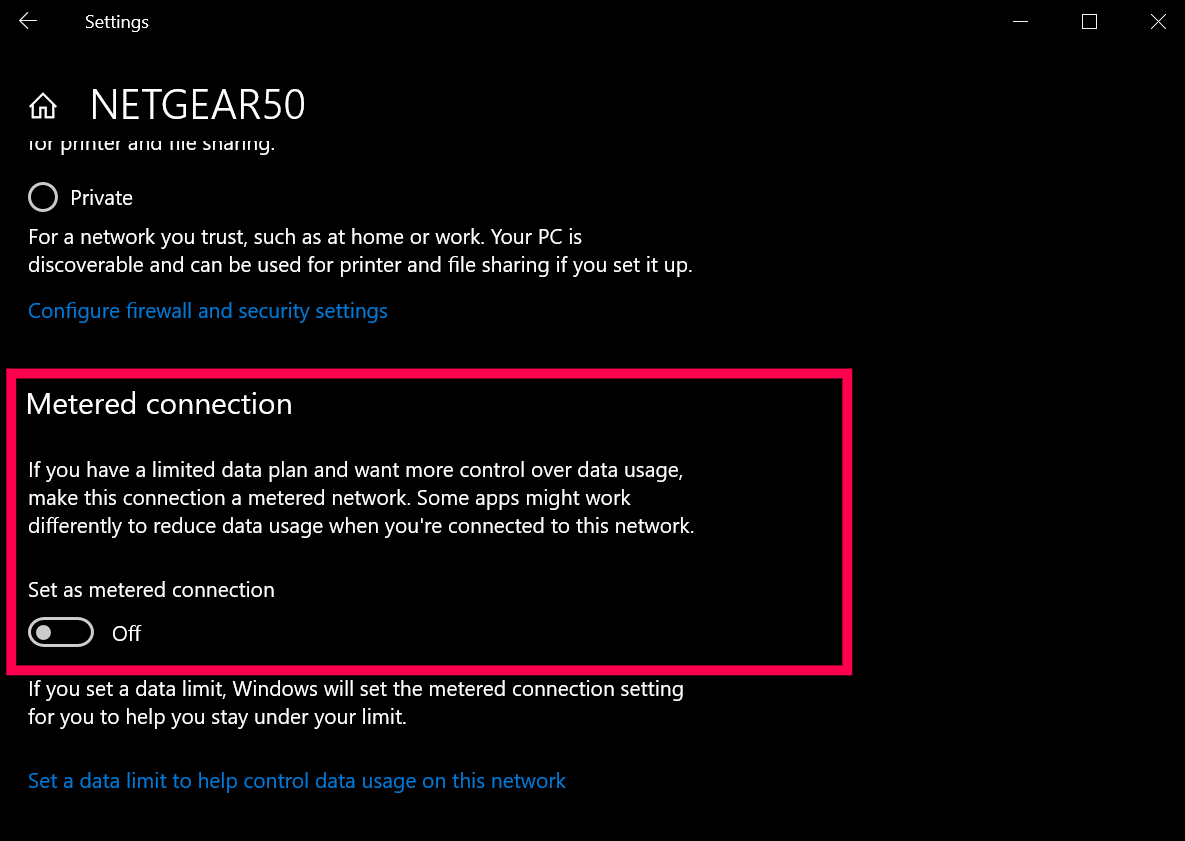Open the Set a data limit link
Image resolution: width=1185 pixels, height=841 pixels.
coord(297,781)
